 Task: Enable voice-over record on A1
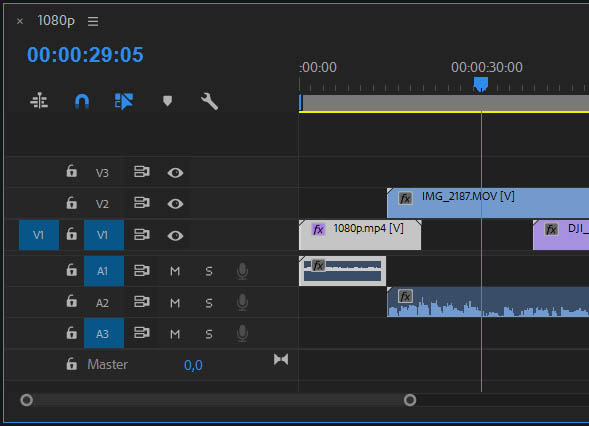click(x=242, y=271)
